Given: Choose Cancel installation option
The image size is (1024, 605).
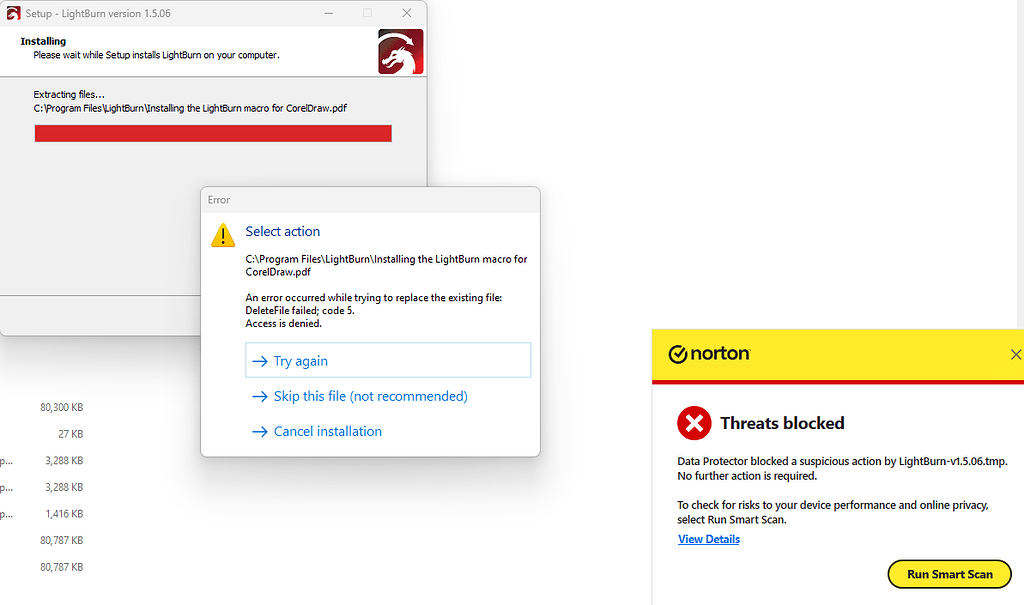Looking at the screenshot, I should coord(327,431).
